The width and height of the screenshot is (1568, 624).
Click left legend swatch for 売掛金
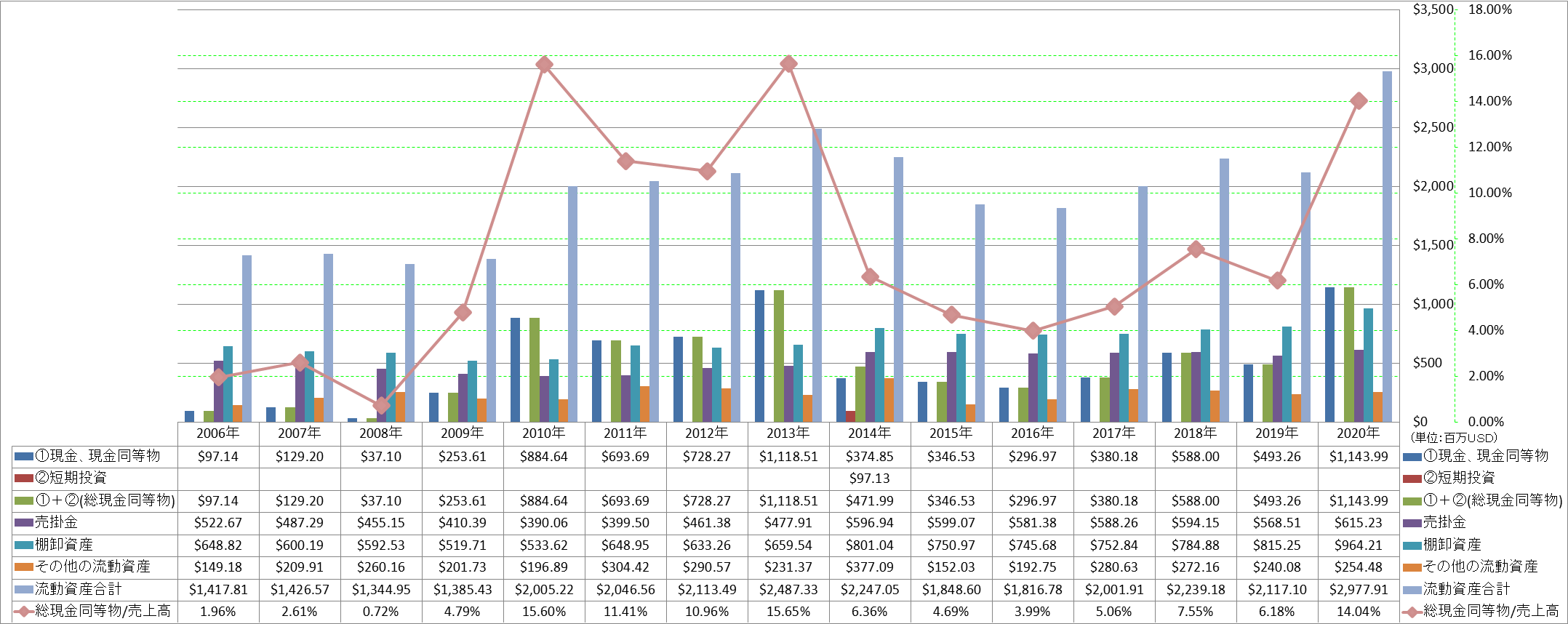coord(24,523)
